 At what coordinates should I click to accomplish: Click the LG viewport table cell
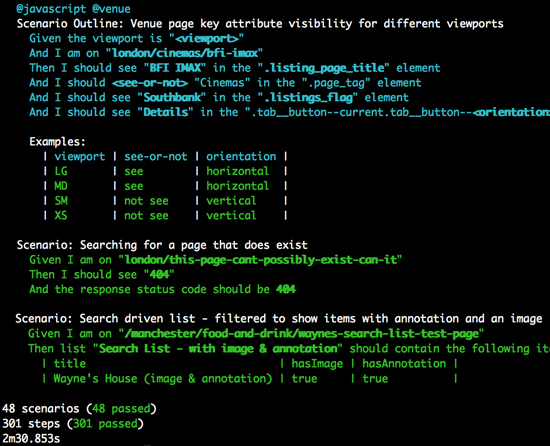tap(61, 171)
